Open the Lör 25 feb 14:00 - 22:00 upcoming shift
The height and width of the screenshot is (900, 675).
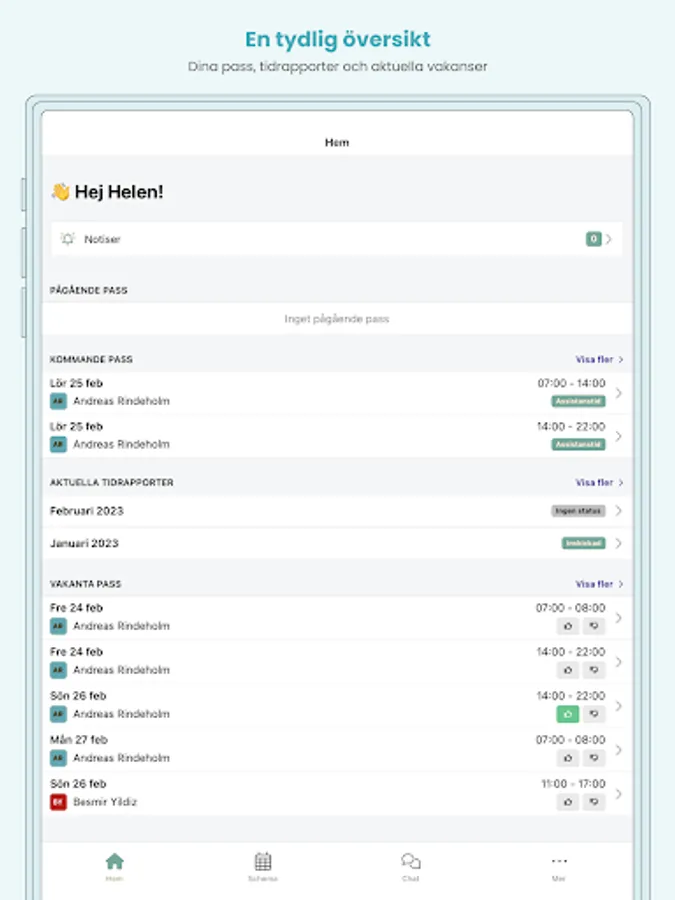click(x=336, y=436)
